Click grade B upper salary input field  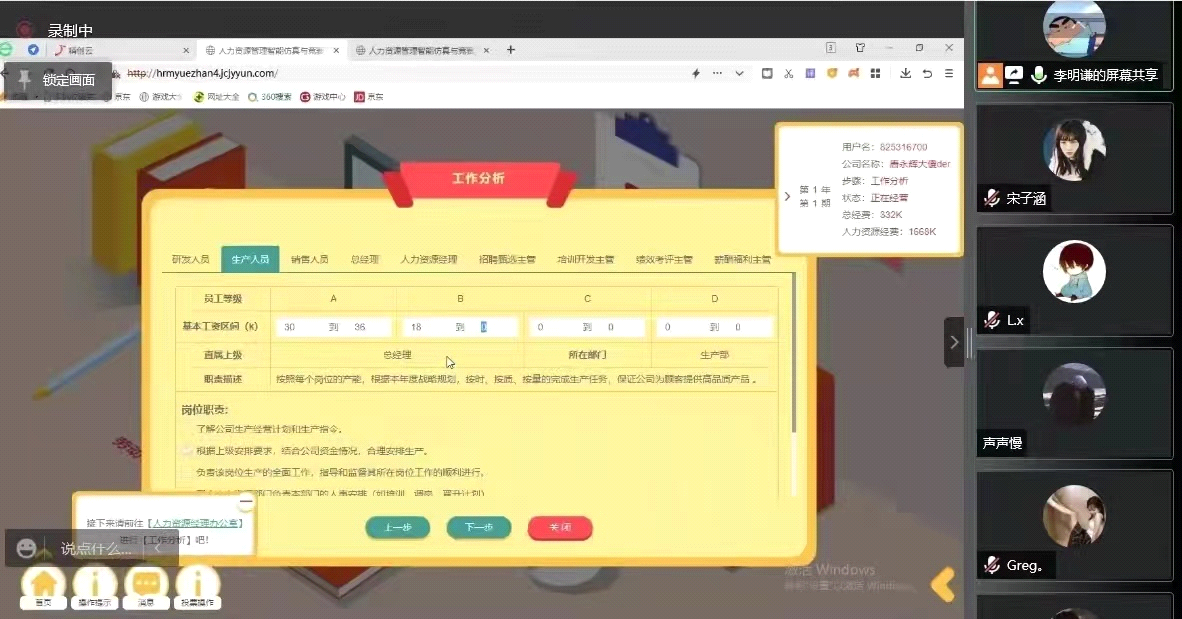(x=495, y=327)
